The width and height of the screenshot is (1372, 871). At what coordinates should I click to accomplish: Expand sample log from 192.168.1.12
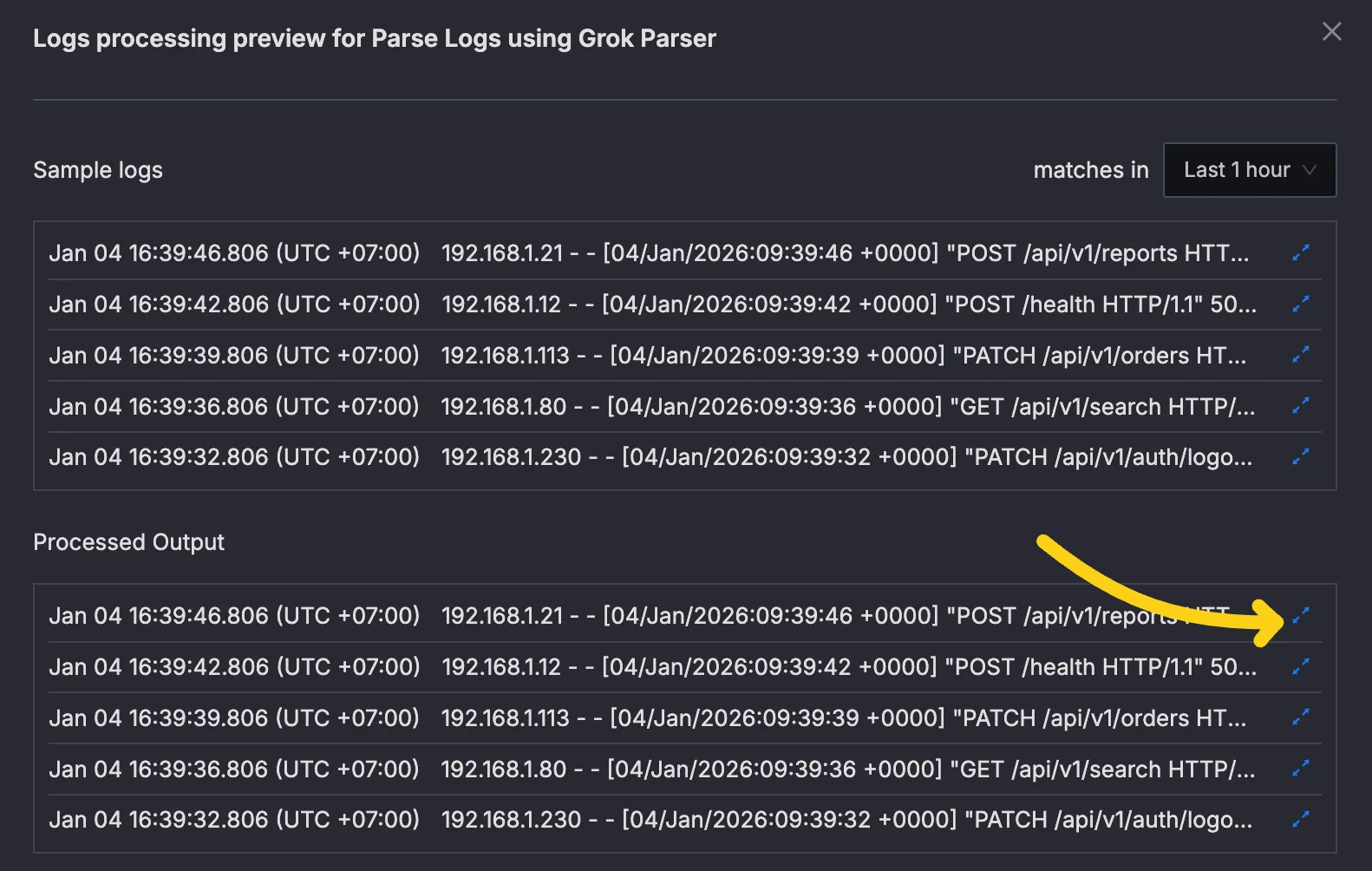pyautogui.click(x=1300, y=304)
